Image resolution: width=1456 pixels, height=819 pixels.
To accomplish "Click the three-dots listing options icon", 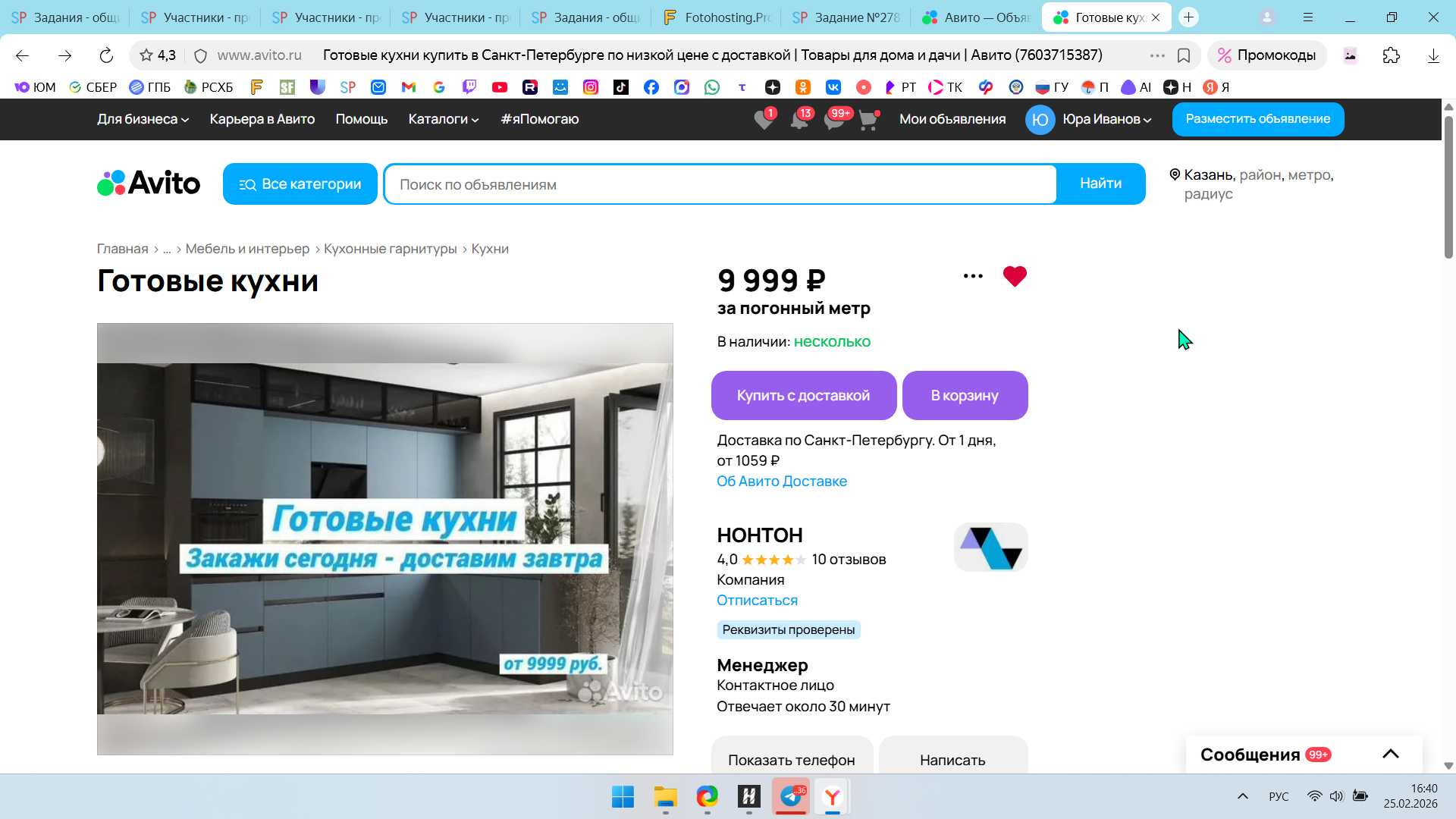I will click(973, 276).
